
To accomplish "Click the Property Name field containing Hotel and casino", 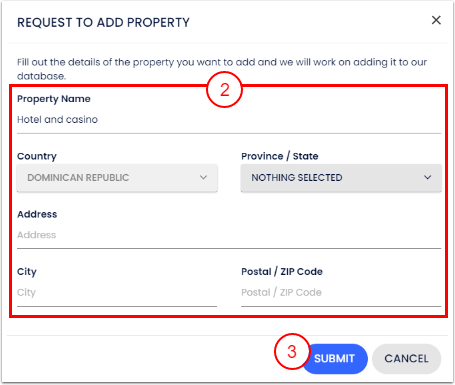I will coord(229,120).
